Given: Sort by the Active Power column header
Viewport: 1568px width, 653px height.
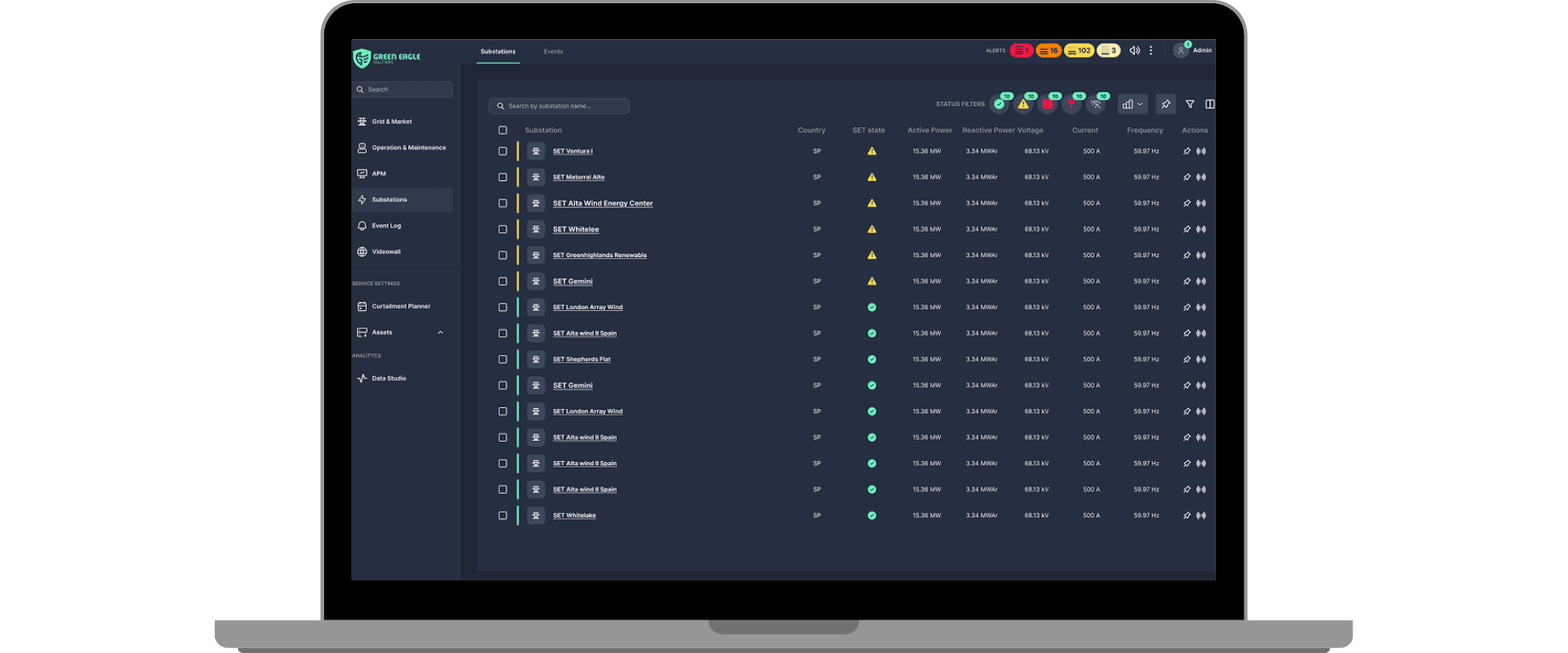Looking at the screenshot, I should point(929,131).
